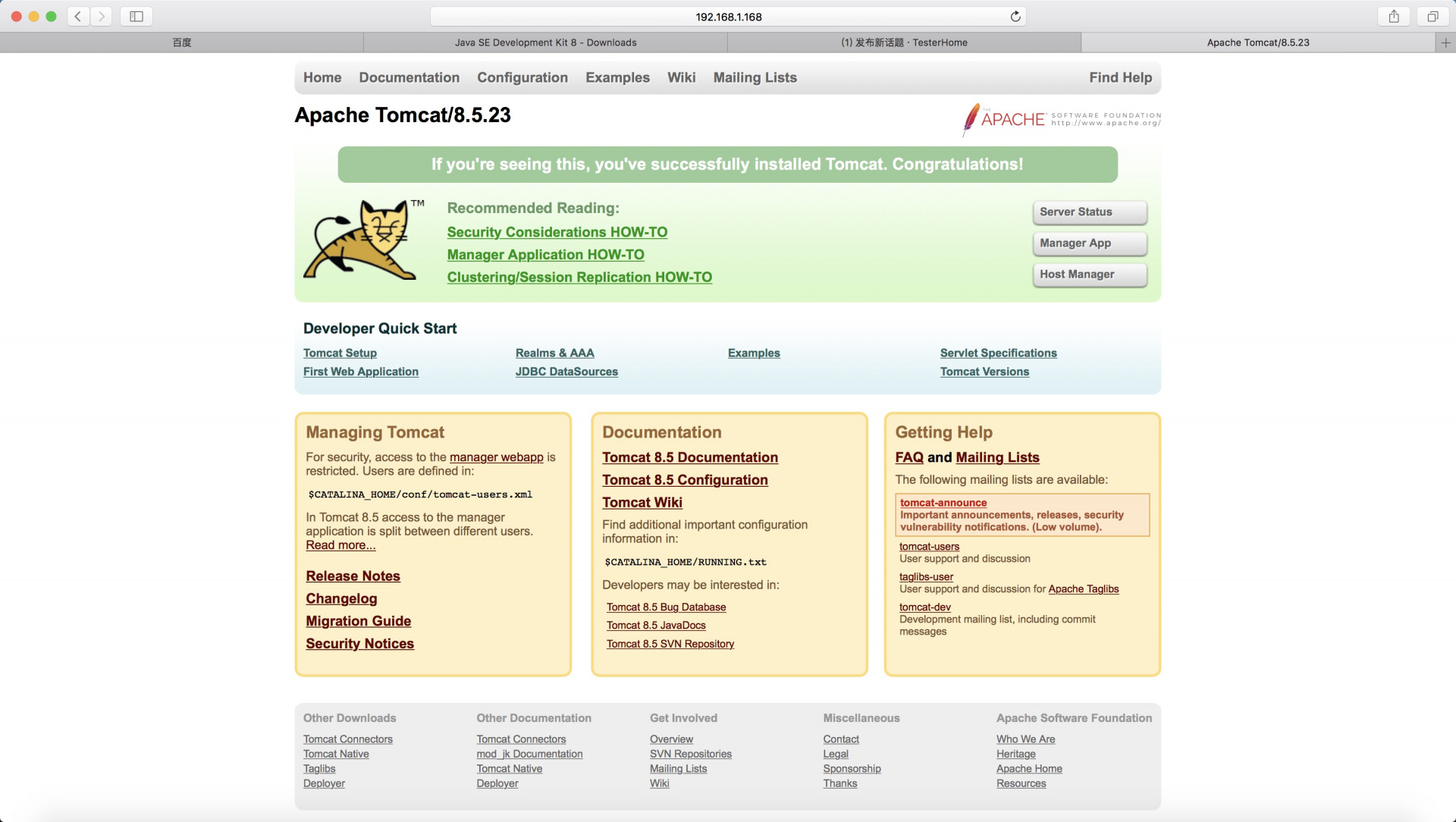Click the Read more... link
This screenshot has width=1456, height=822.
[x=340, y=545]
